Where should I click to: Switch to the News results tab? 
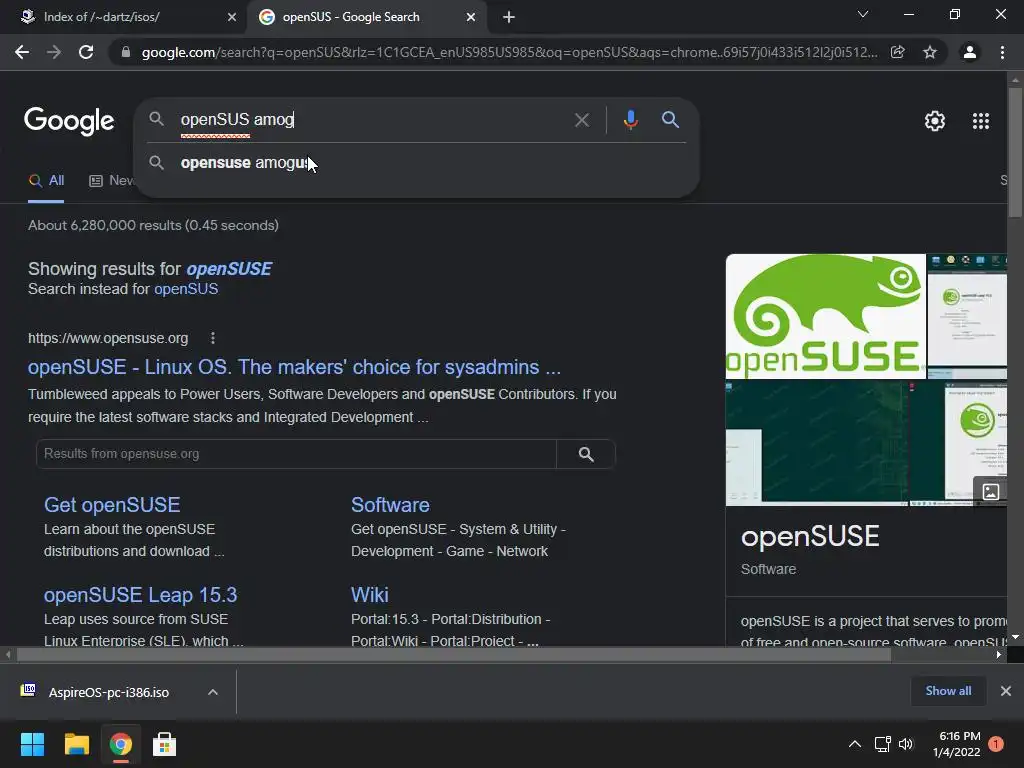click(112, 181)
